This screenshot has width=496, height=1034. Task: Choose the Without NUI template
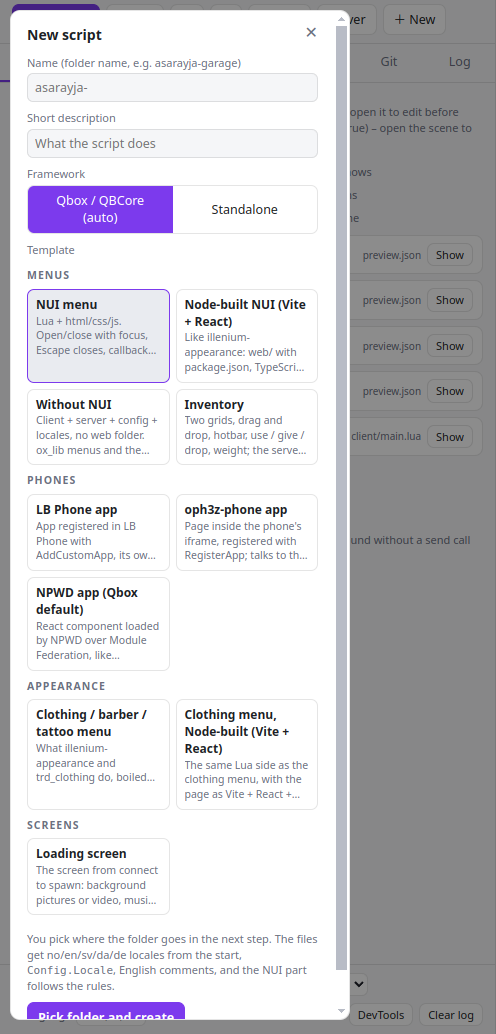(x=98, y=427)
